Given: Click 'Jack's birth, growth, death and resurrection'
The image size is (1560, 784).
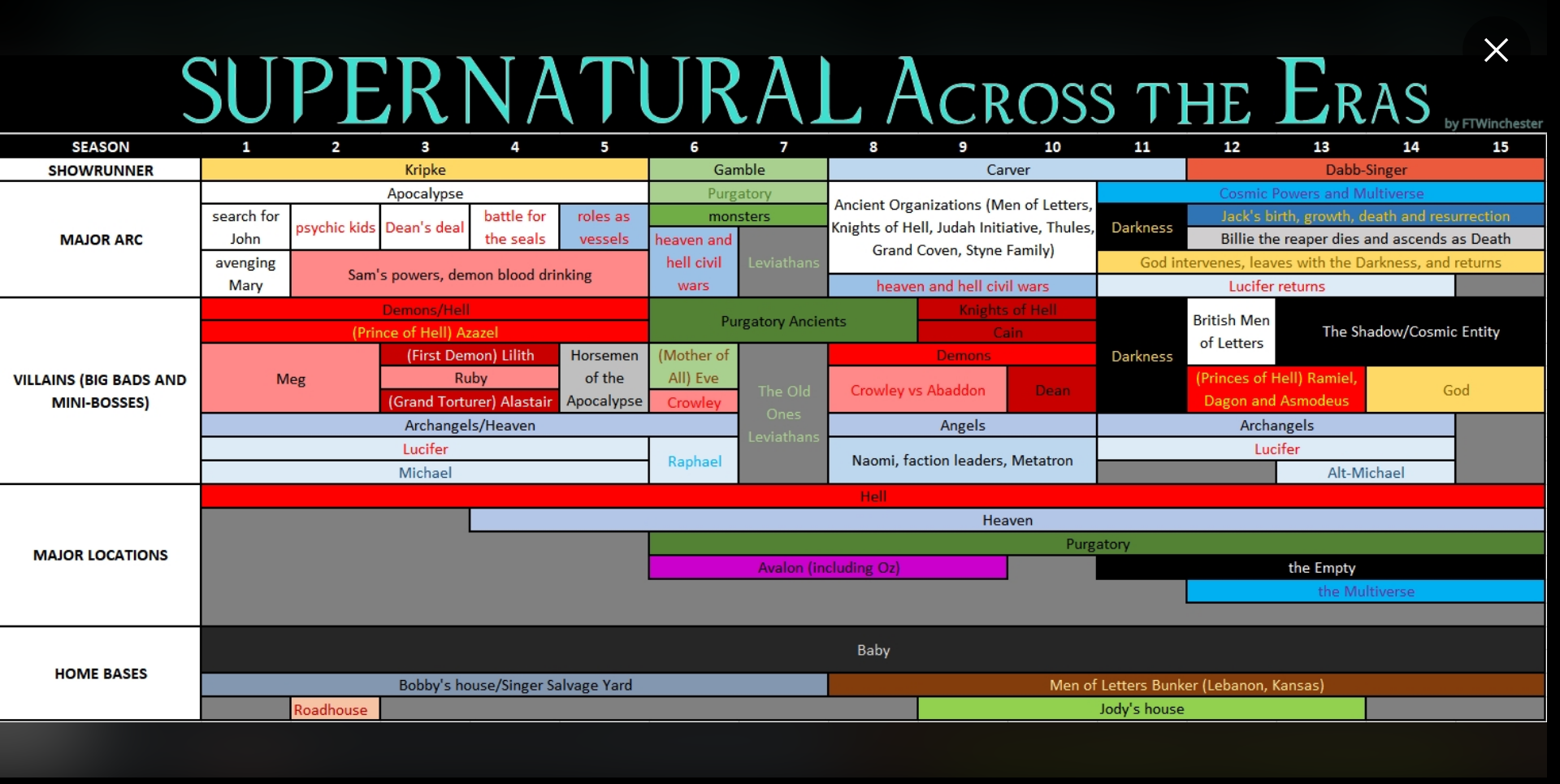Looking at the screenshot, I should (x=1366, y=216).
